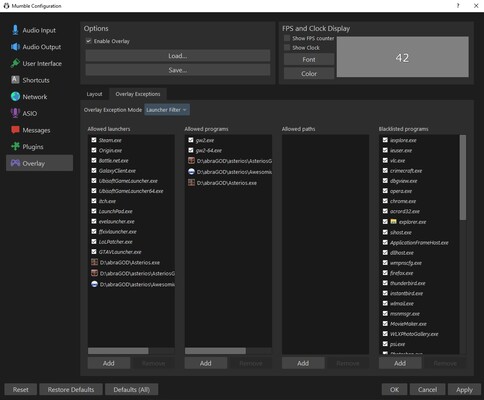Image resolution: width=484 pixels, height=400 pixels.
Task: Select MovieMaker.exe blacklist entry
Action: (x=408, y=324)
